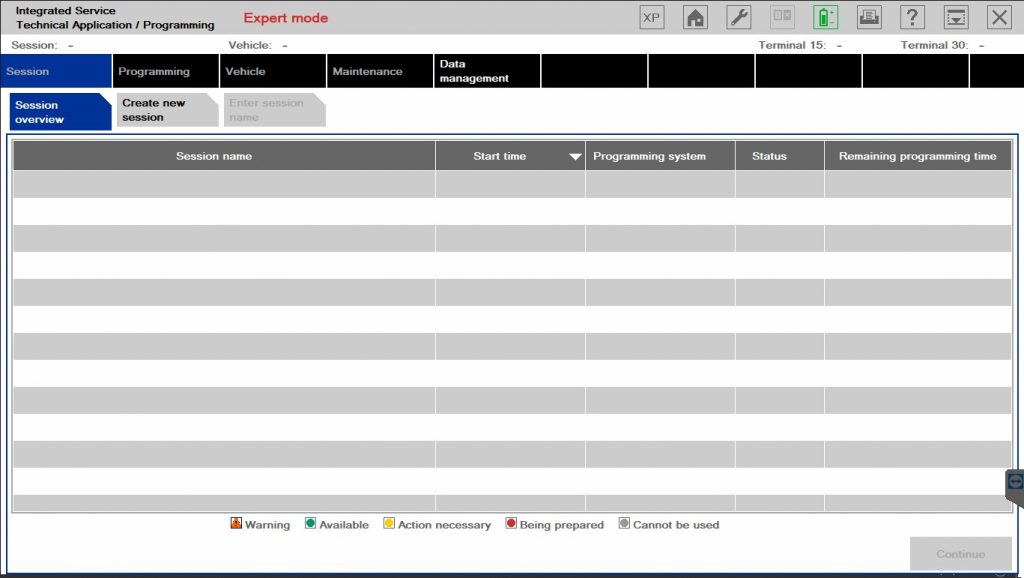
Task: Open the Vehicle menu tab
Action: [x=246, y=72]
